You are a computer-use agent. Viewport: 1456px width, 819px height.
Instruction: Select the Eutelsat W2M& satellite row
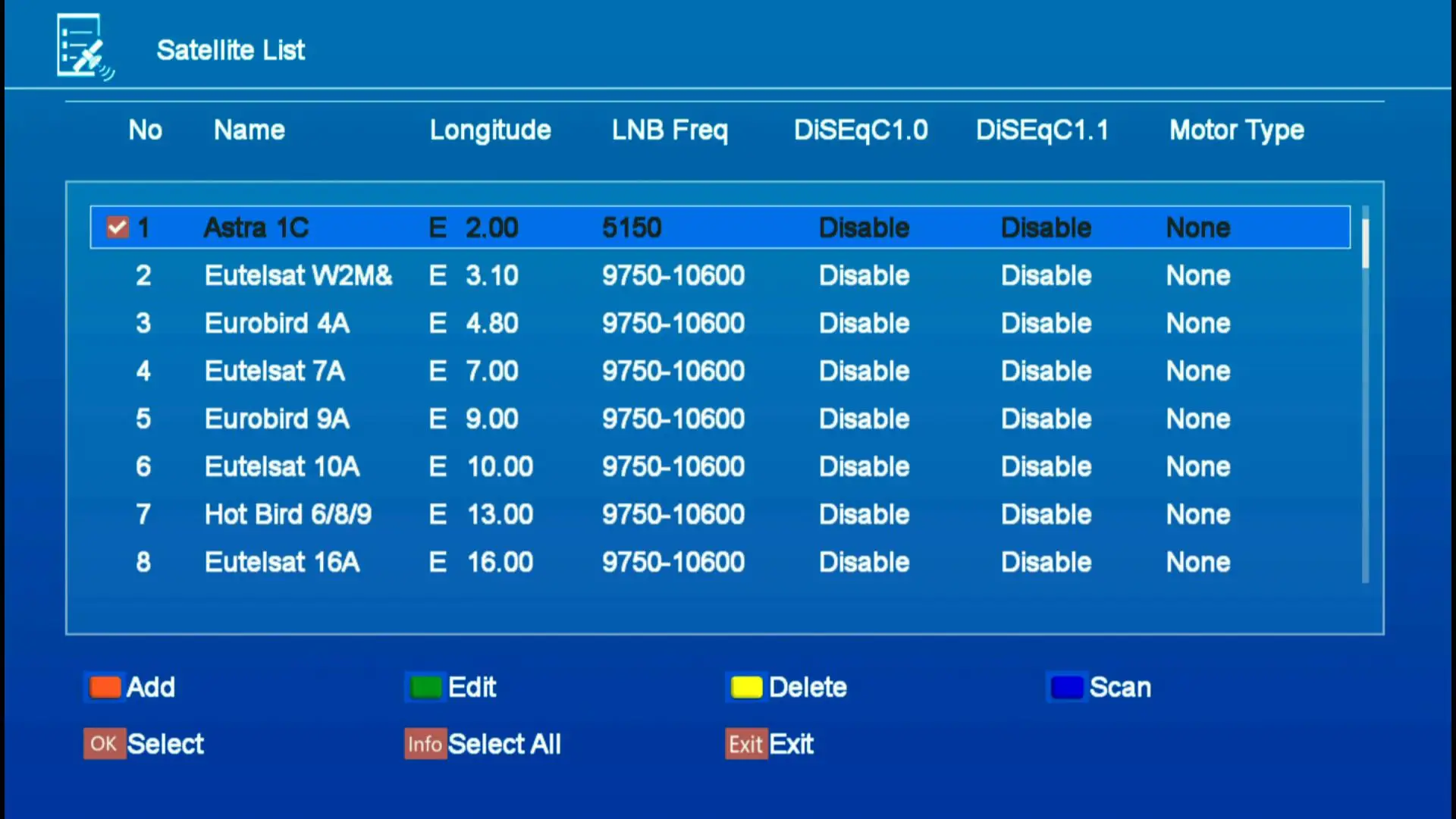pyautogui.click(x=298, y=275)
